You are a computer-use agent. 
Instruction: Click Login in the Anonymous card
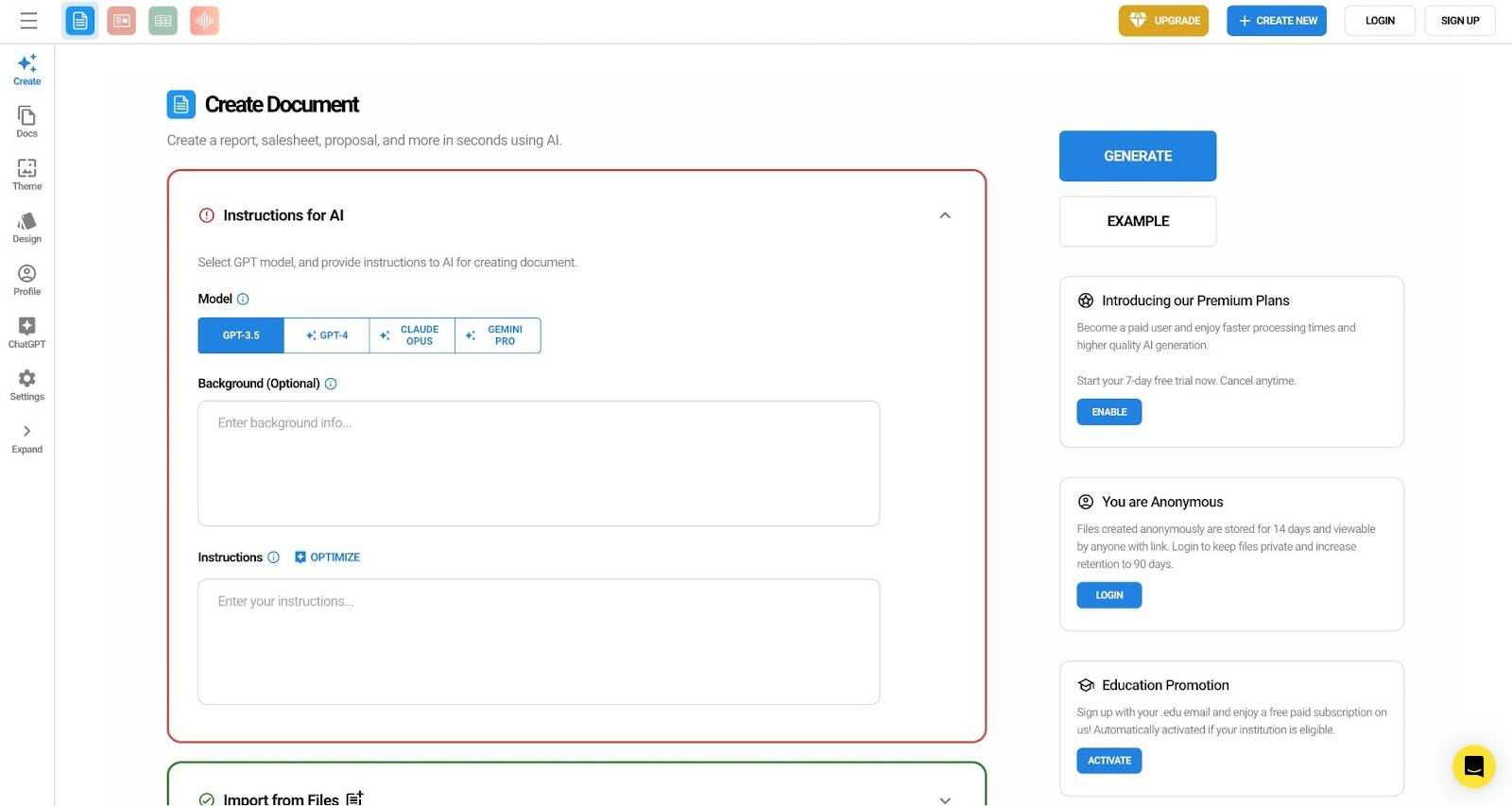pyautogui.click(x=1109, y=595)
